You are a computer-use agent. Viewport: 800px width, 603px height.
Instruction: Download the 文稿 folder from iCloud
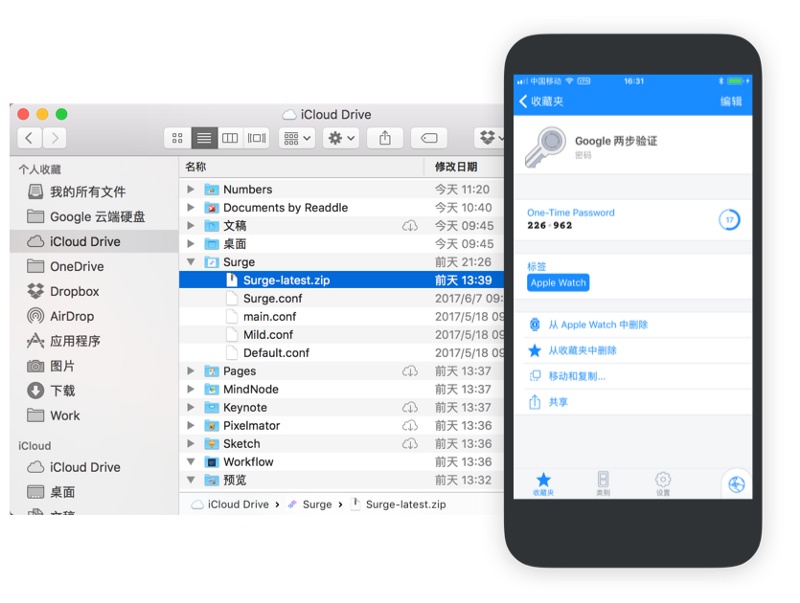click(410, 225)
